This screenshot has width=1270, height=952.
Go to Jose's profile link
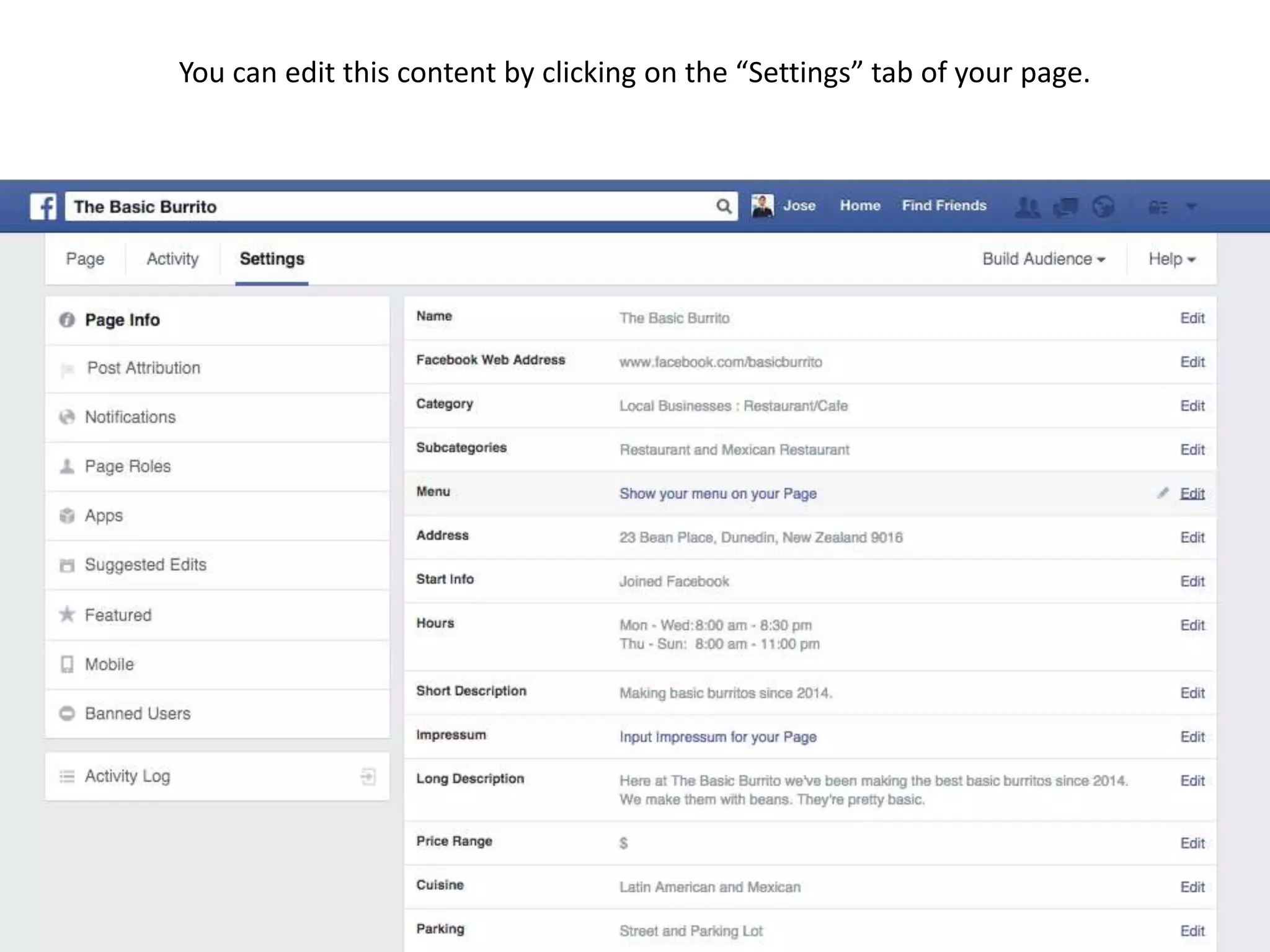pyautogui.click(x=799, y=206)
